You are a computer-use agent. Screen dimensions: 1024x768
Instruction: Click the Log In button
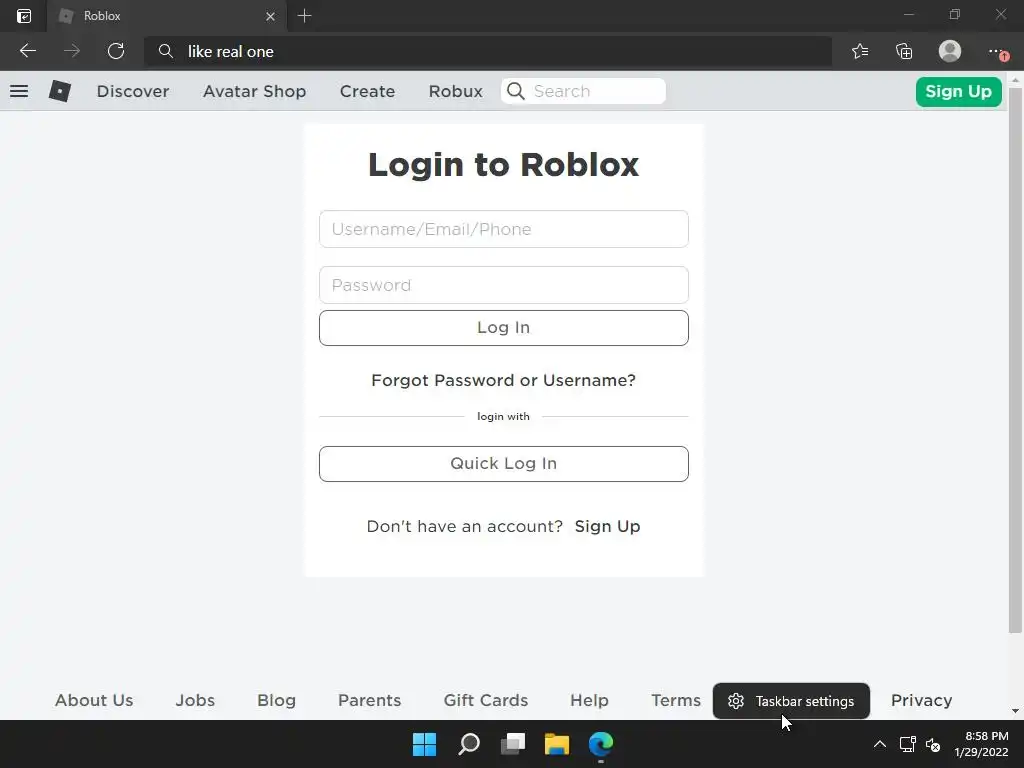(x=504, y=328)
